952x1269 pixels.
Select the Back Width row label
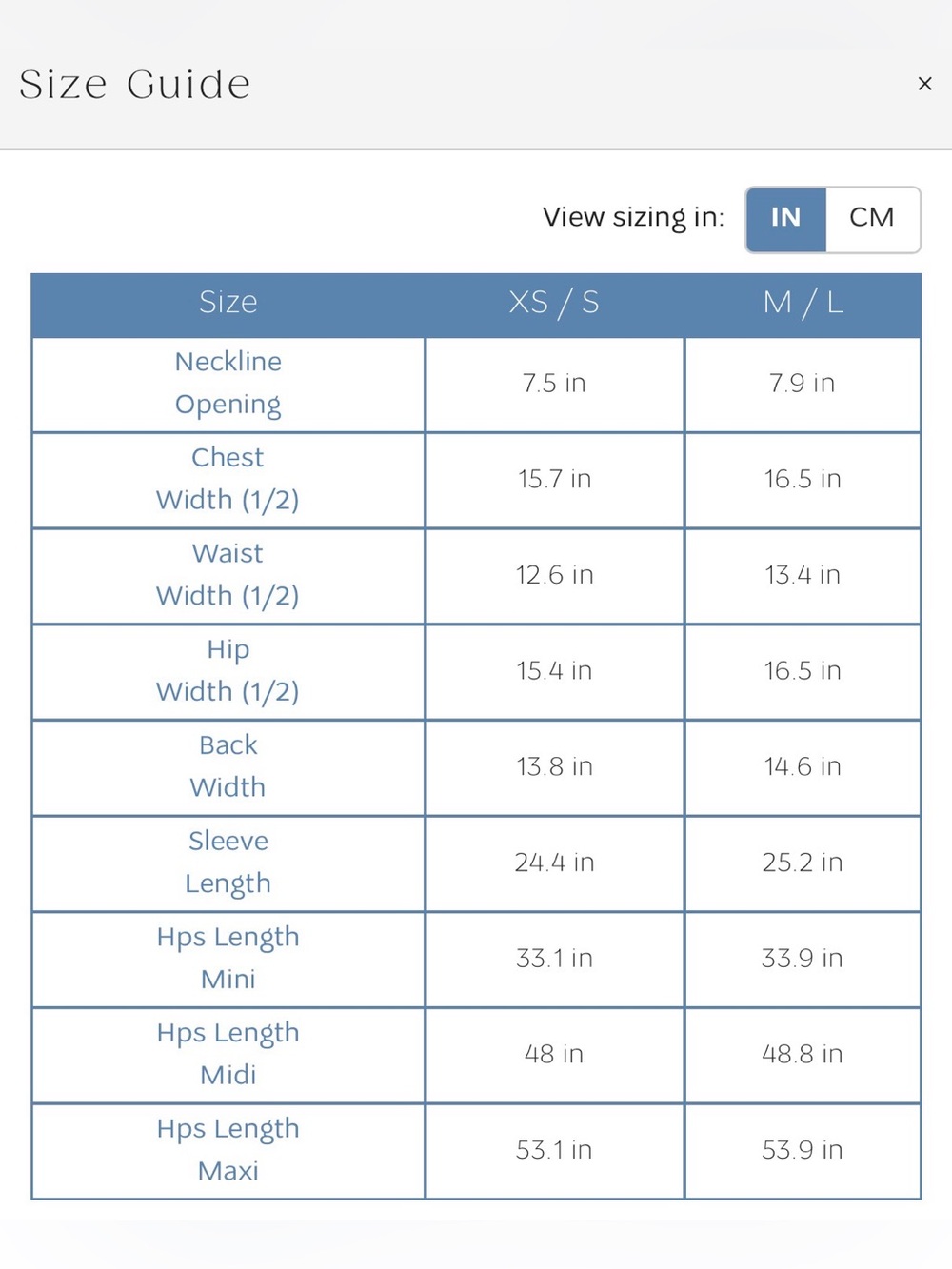(228, 767)
